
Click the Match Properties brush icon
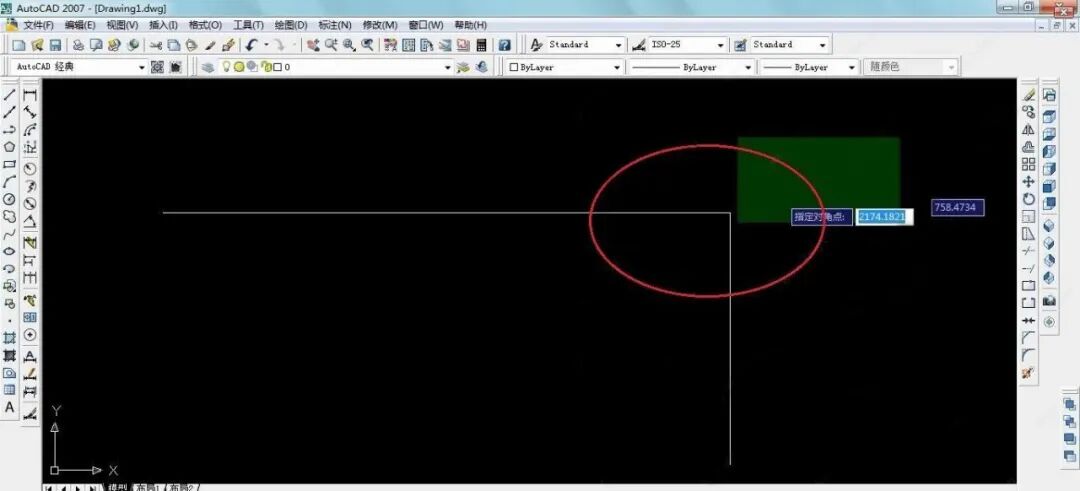229,45
